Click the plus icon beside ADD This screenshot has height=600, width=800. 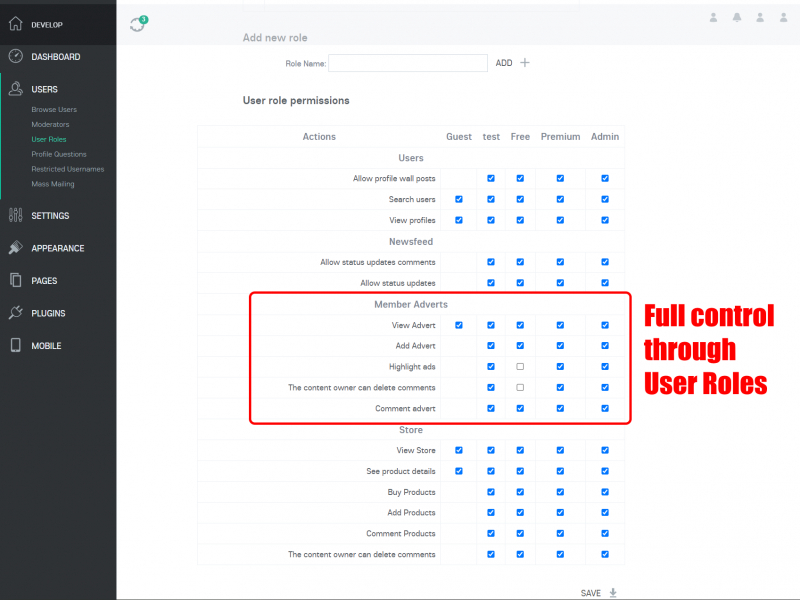tap(525, 63)
